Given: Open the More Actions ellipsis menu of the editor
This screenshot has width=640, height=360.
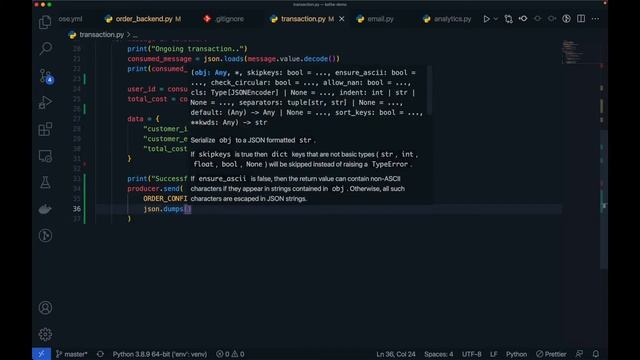Looking at the screenshot, I should [596, 19].
